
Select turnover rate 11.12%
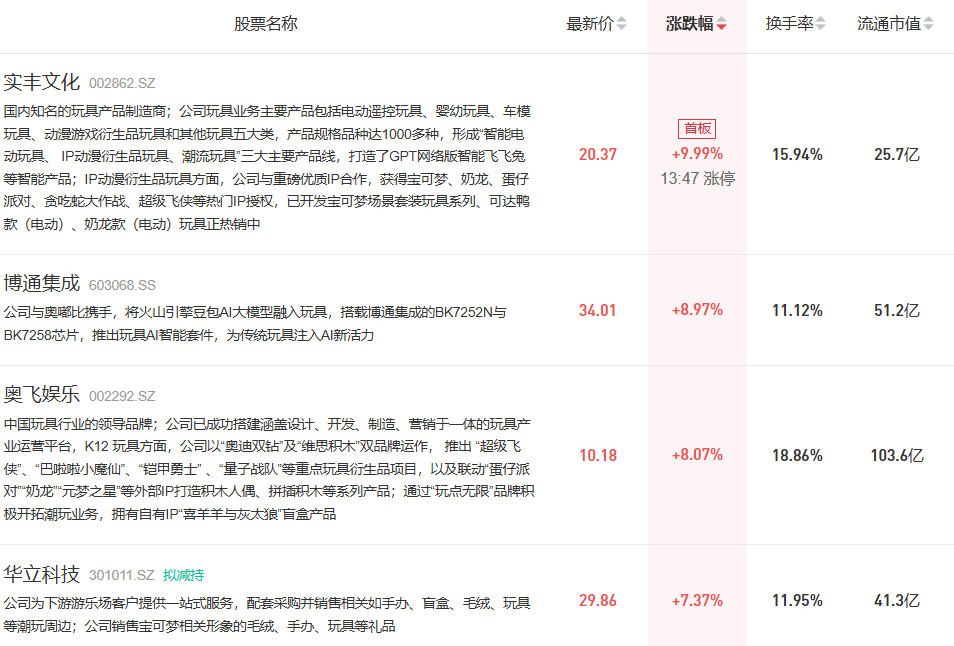pos(797,310)
